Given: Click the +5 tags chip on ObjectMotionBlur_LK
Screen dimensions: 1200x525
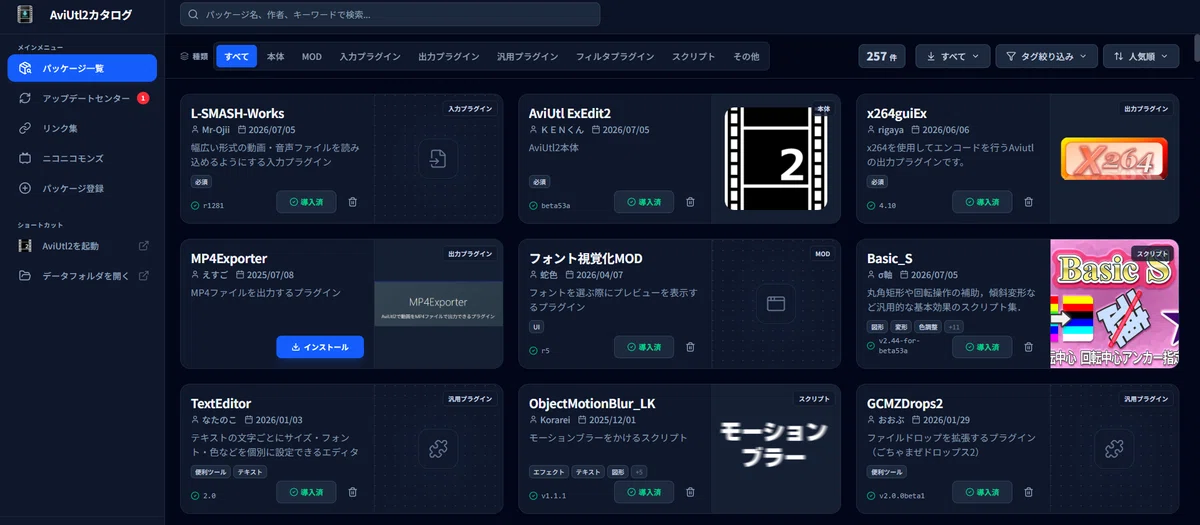Looking at the screenshot, I should pyautogui.click(x=640, y=472).
